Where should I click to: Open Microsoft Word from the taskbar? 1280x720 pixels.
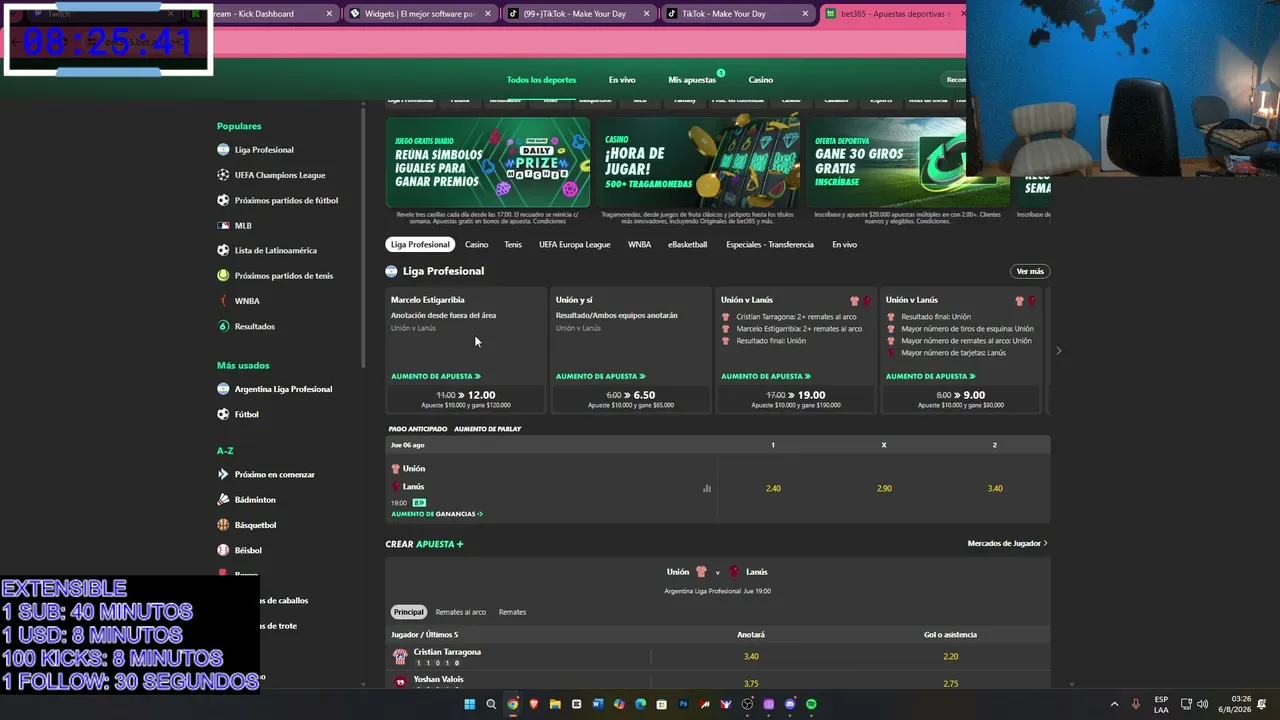598,704
